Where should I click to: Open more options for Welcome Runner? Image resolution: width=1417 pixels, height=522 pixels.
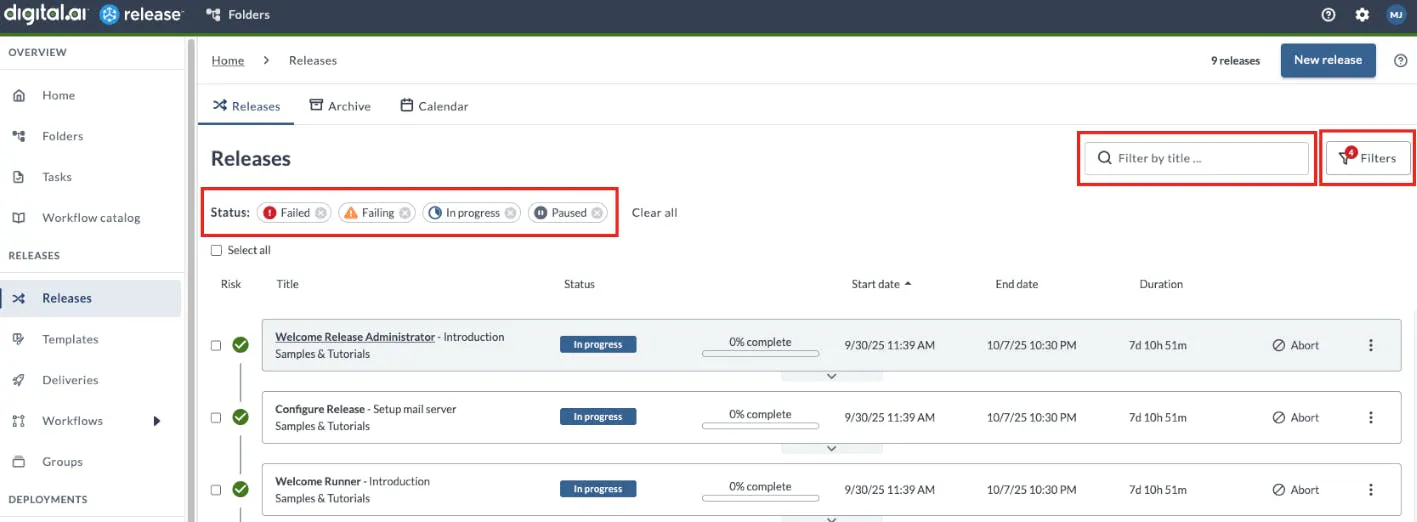click(x=1370, y=489)
